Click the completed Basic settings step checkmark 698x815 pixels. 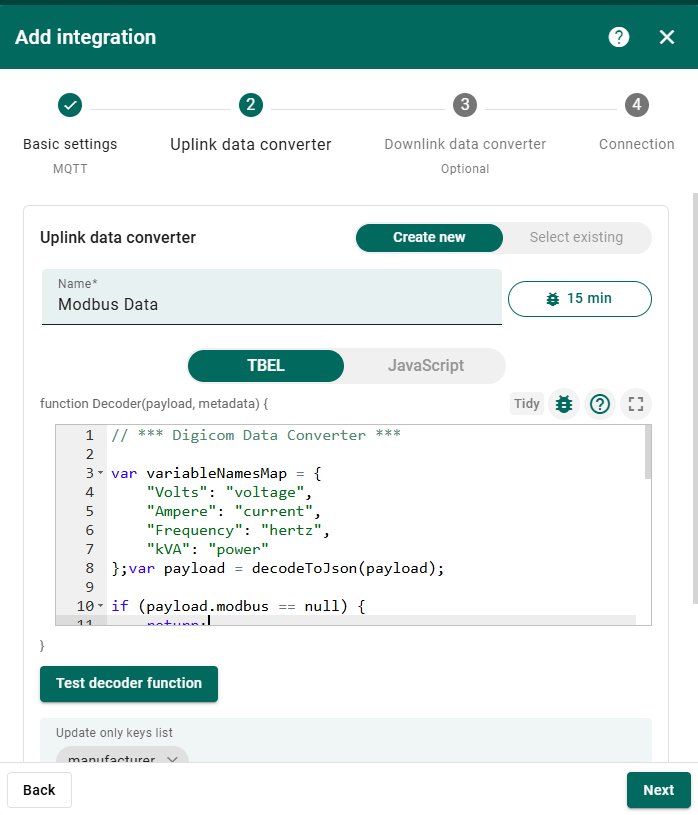[x=70, y=105]
